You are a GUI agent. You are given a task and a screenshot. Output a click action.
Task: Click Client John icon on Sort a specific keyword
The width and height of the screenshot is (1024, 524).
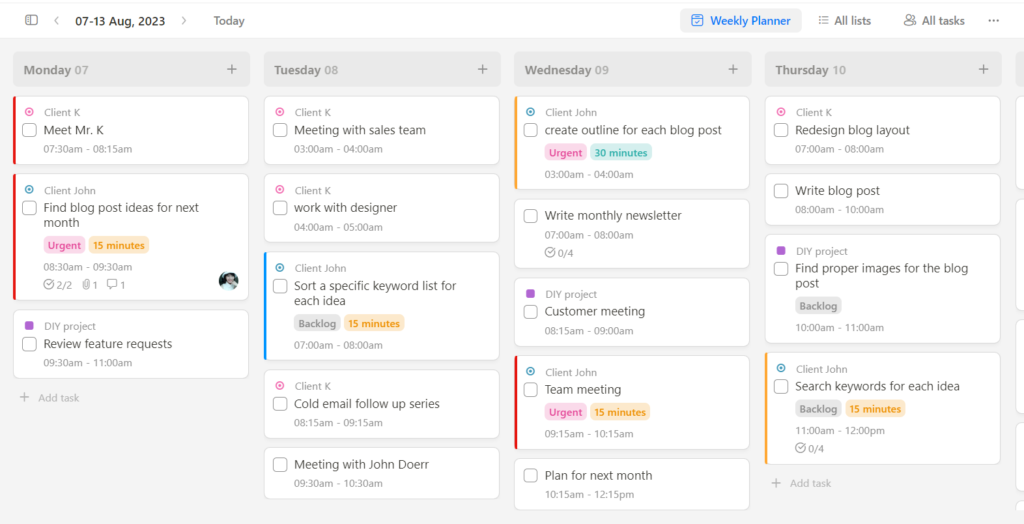(280, 267)
